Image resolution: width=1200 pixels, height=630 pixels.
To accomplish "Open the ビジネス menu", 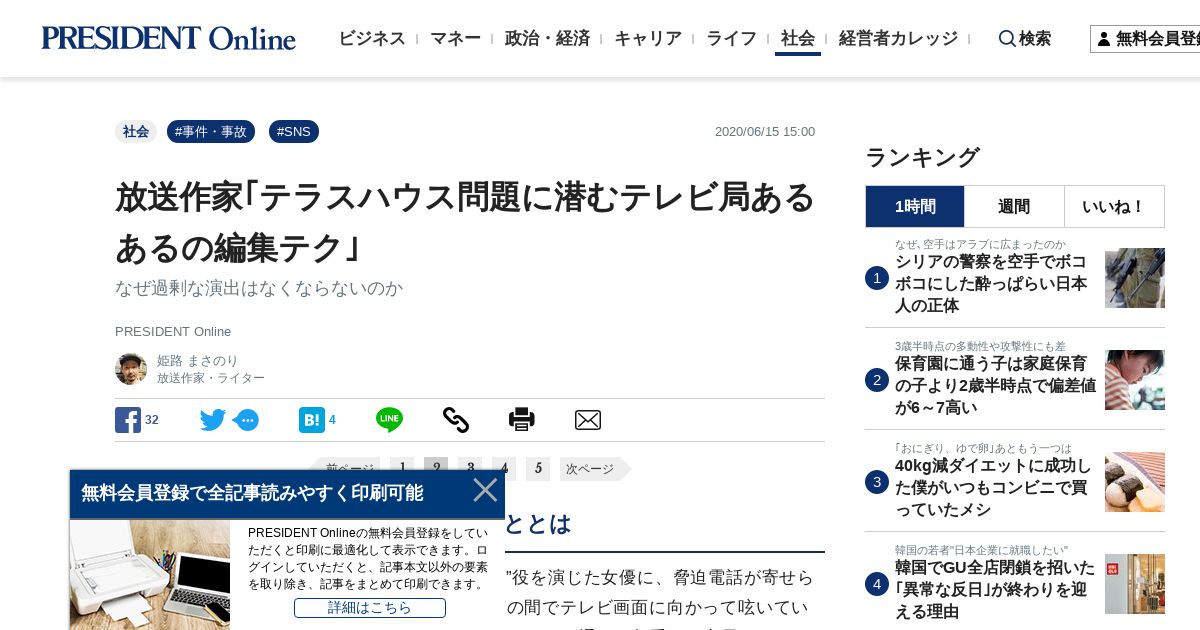I will point(372,38).
